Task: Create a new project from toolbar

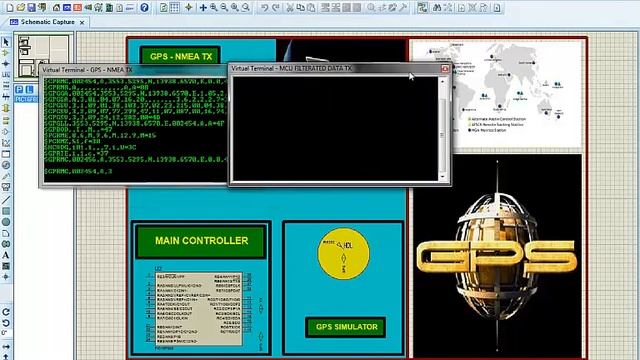Action: click(10, 7)
